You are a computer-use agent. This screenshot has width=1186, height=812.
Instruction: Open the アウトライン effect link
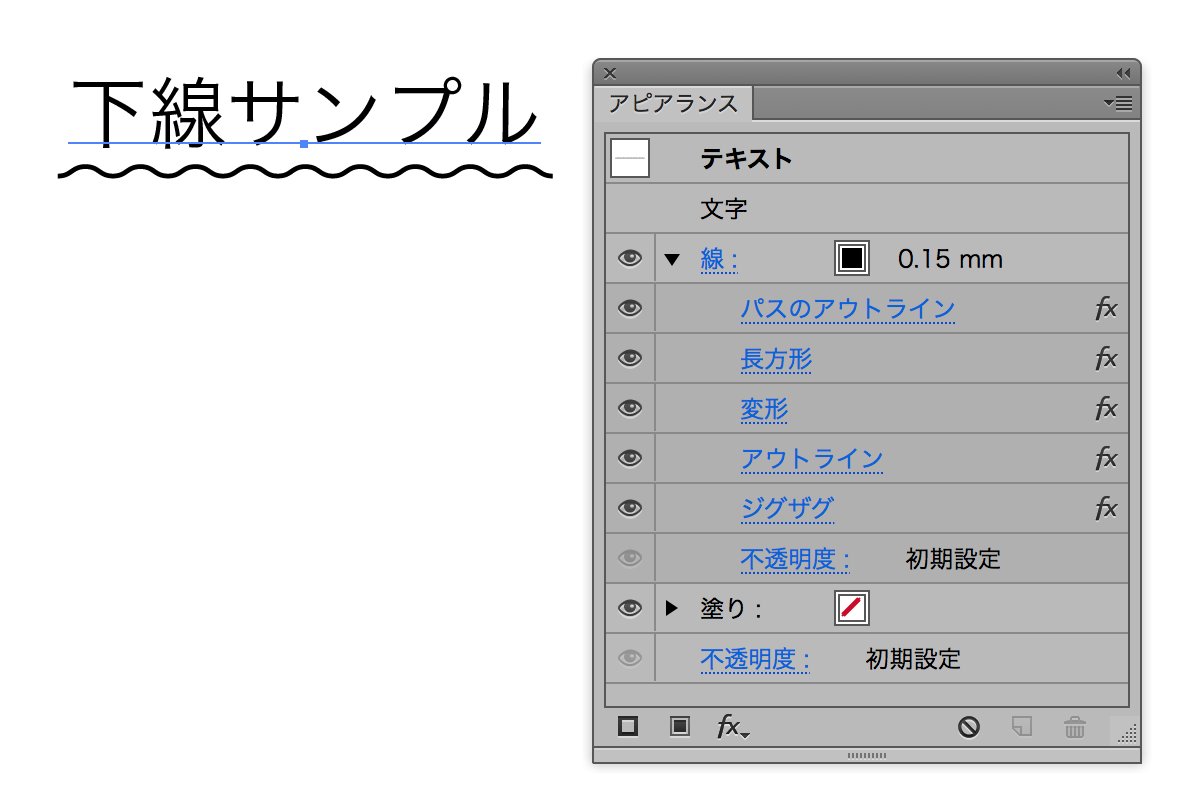tap(812, 459)
